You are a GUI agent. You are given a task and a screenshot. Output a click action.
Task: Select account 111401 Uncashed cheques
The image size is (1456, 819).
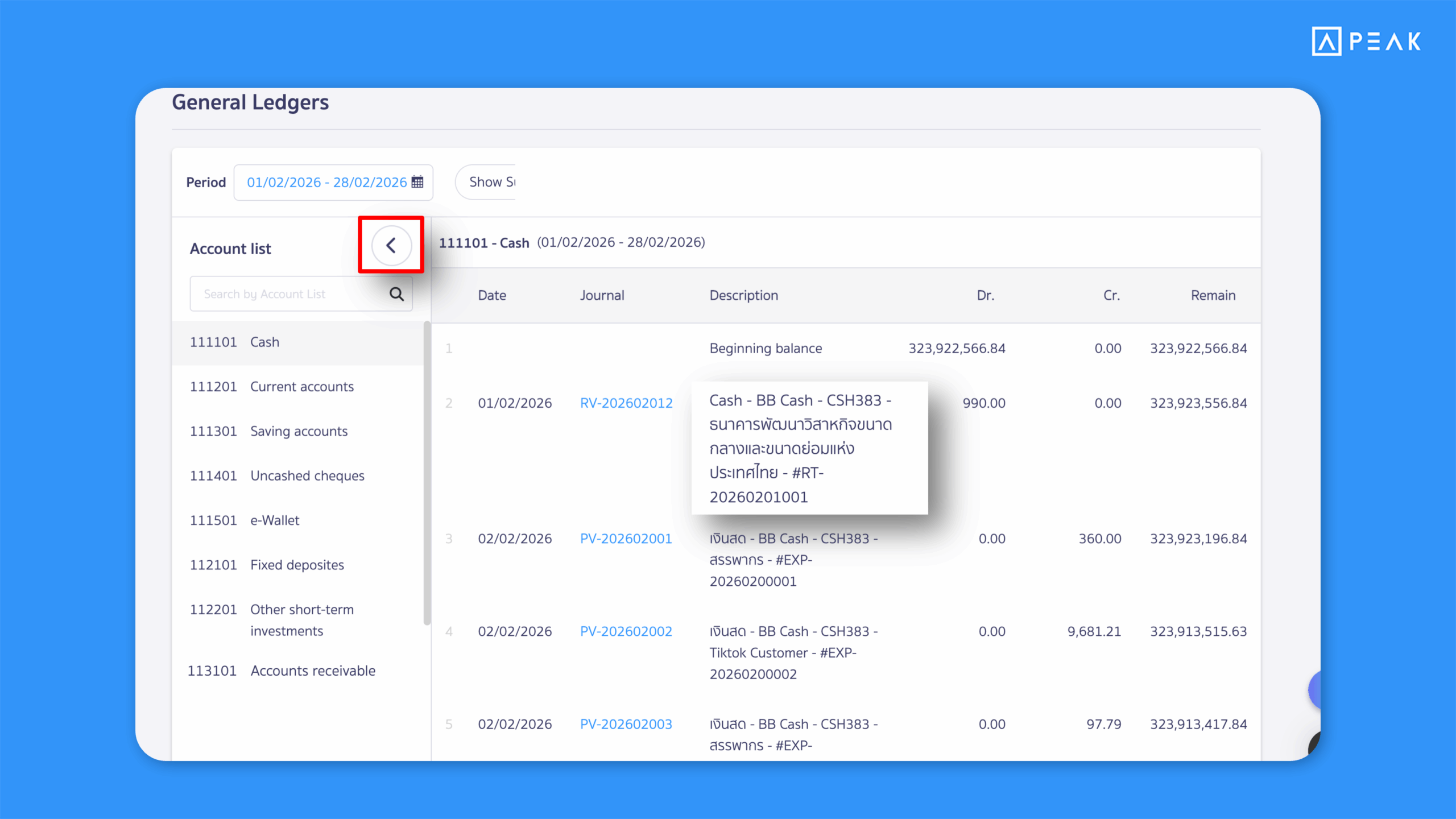pos(278,475)
